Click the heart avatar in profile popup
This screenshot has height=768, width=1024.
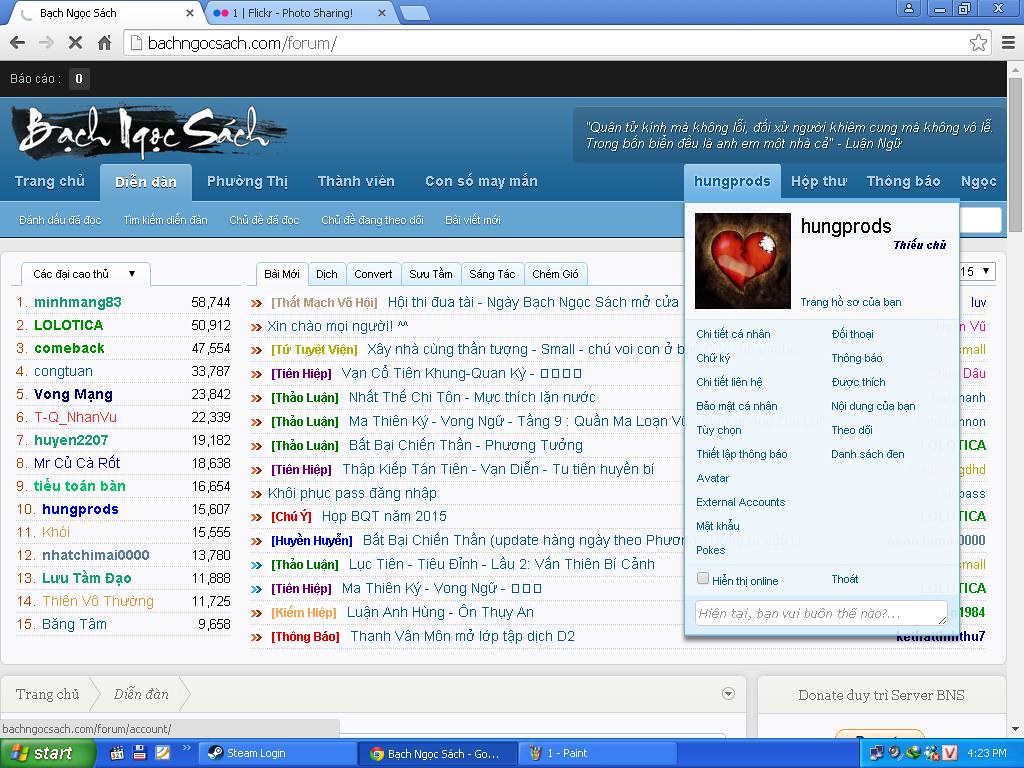(742, 261)
